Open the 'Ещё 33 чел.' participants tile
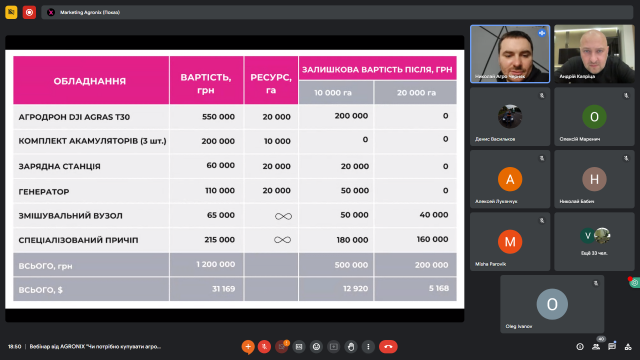640x360 pixels. coord(594,242)
